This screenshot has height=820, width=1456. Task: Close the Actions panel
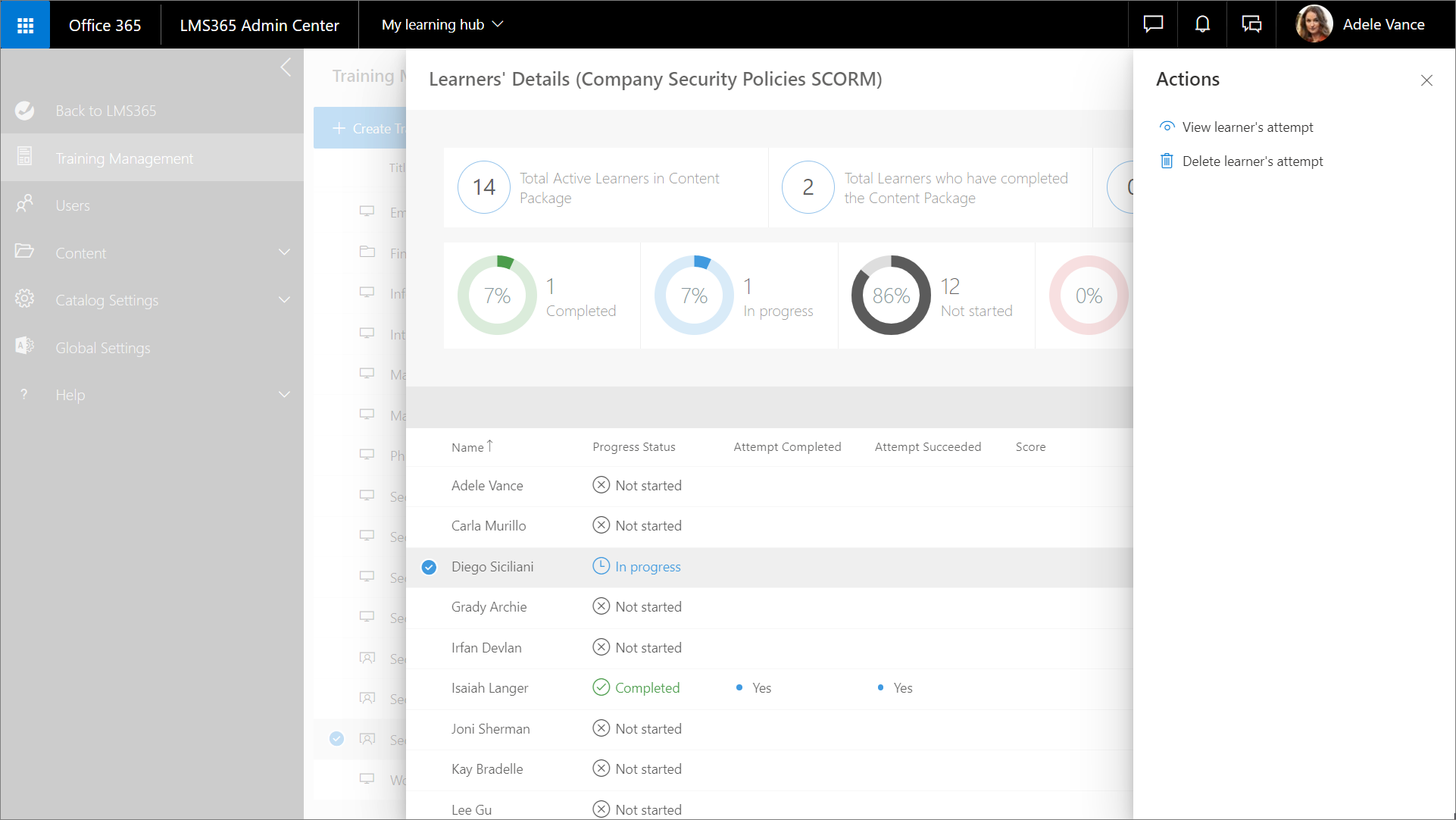coord(1426,80)
